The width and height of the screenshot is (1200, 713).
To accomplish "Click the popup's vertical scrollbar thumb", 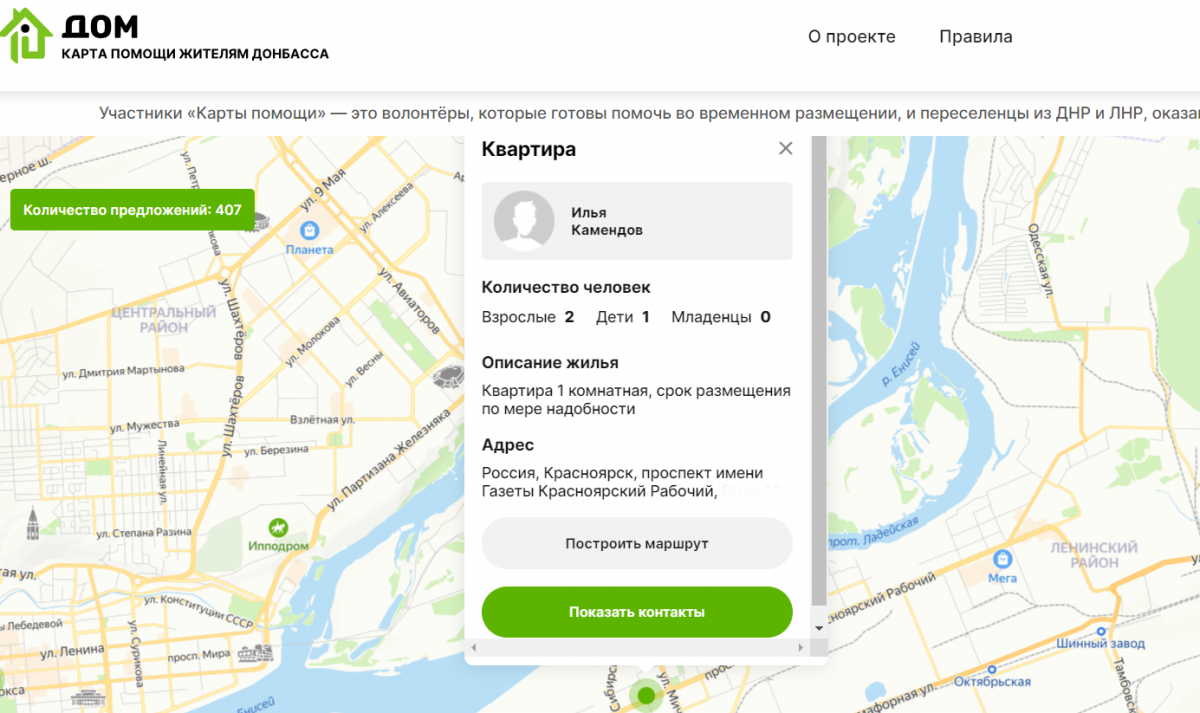I will point(819,370).
